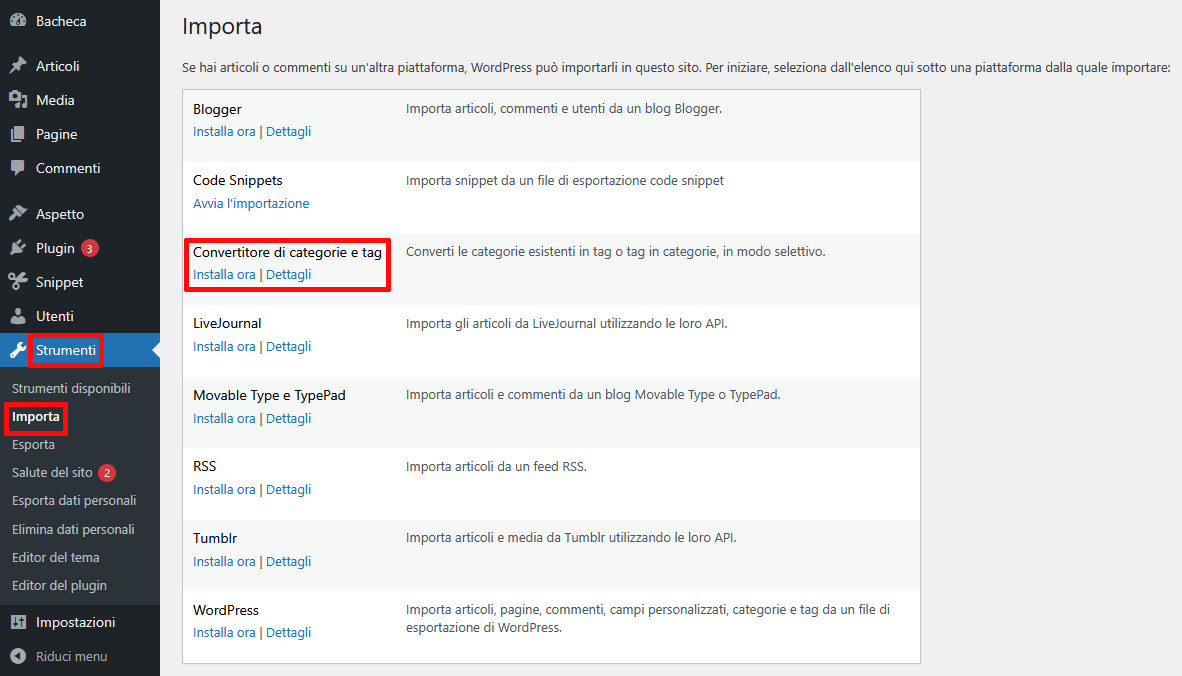Viewport: 1182px width, 676px height.
Task: Open the Aspetto menu
Action: (x=60, y=214)
